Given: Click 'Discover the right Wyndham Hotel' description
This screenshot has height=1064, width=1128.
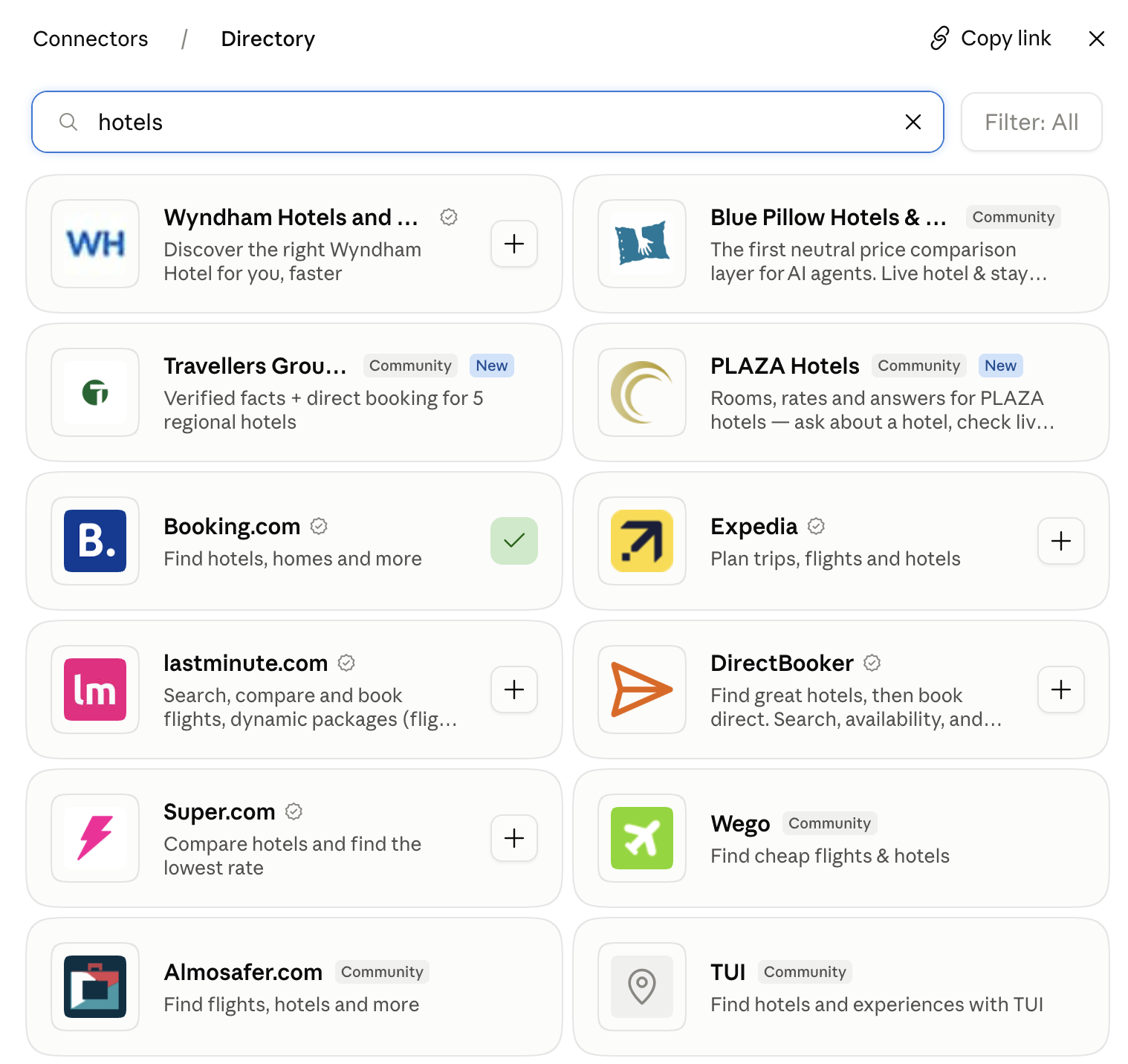Looking at the screenshot, I should point(293,262).
